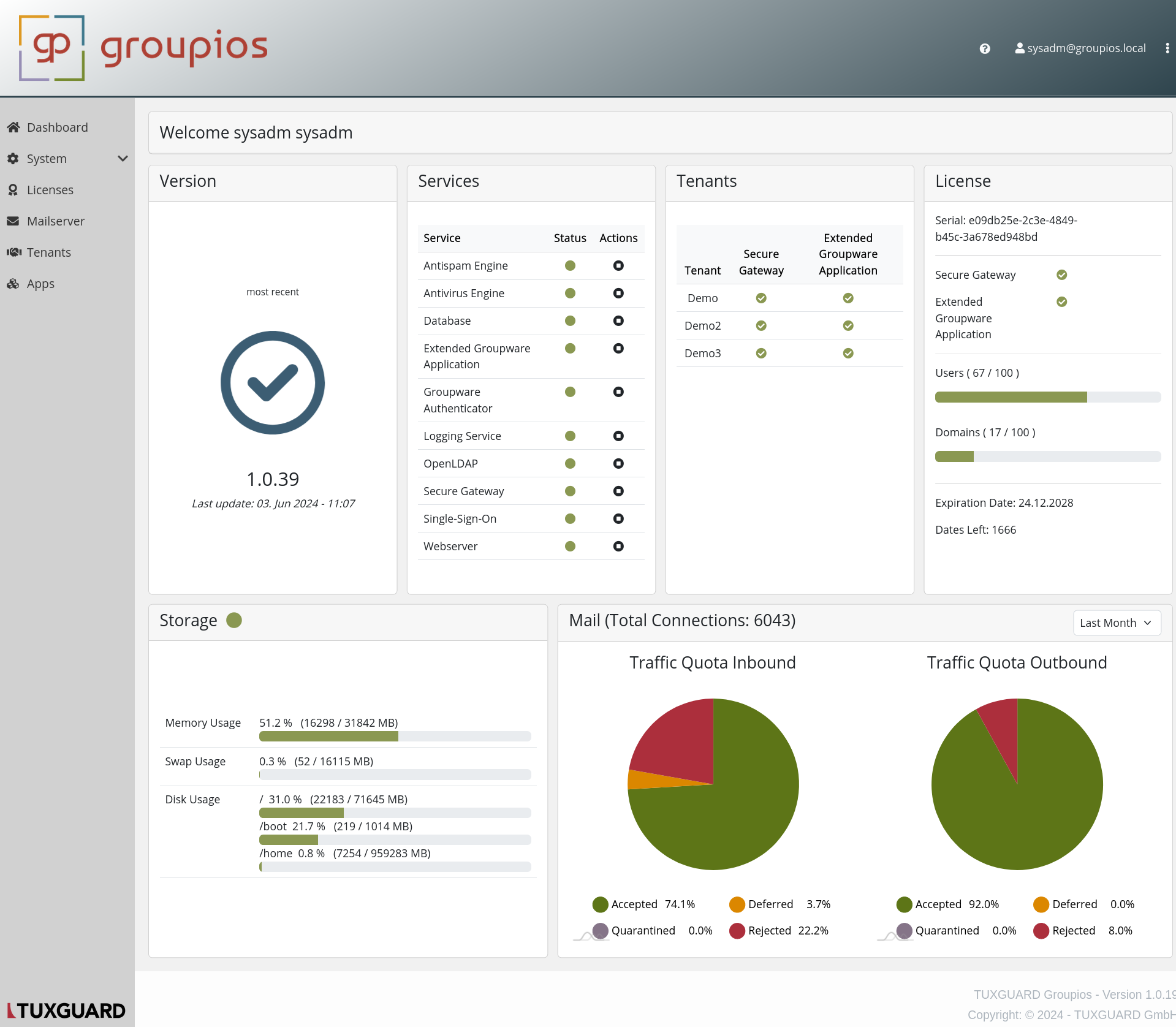Click the Secure Gateway action icon
1176x1027 pixels.
[618, 491]
